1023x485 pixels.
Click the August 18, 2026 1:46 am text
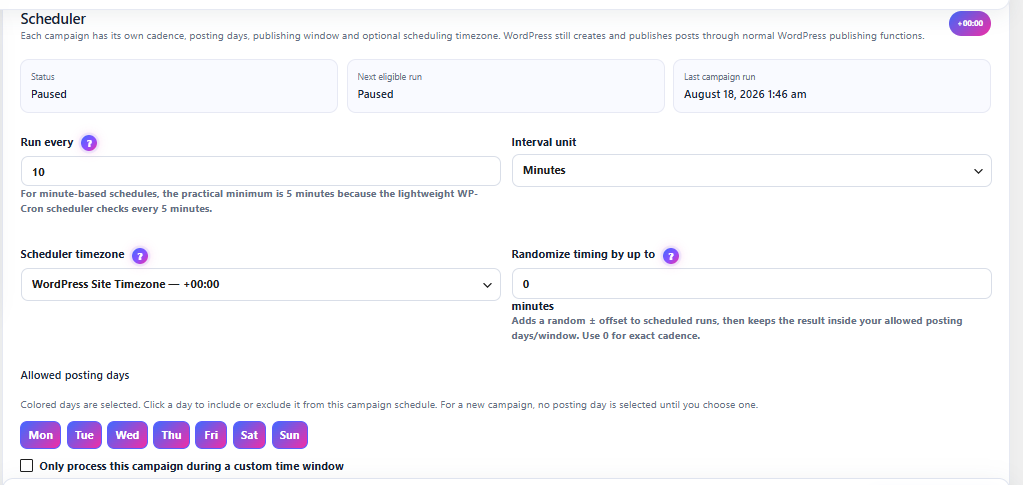tap(745, 94)
